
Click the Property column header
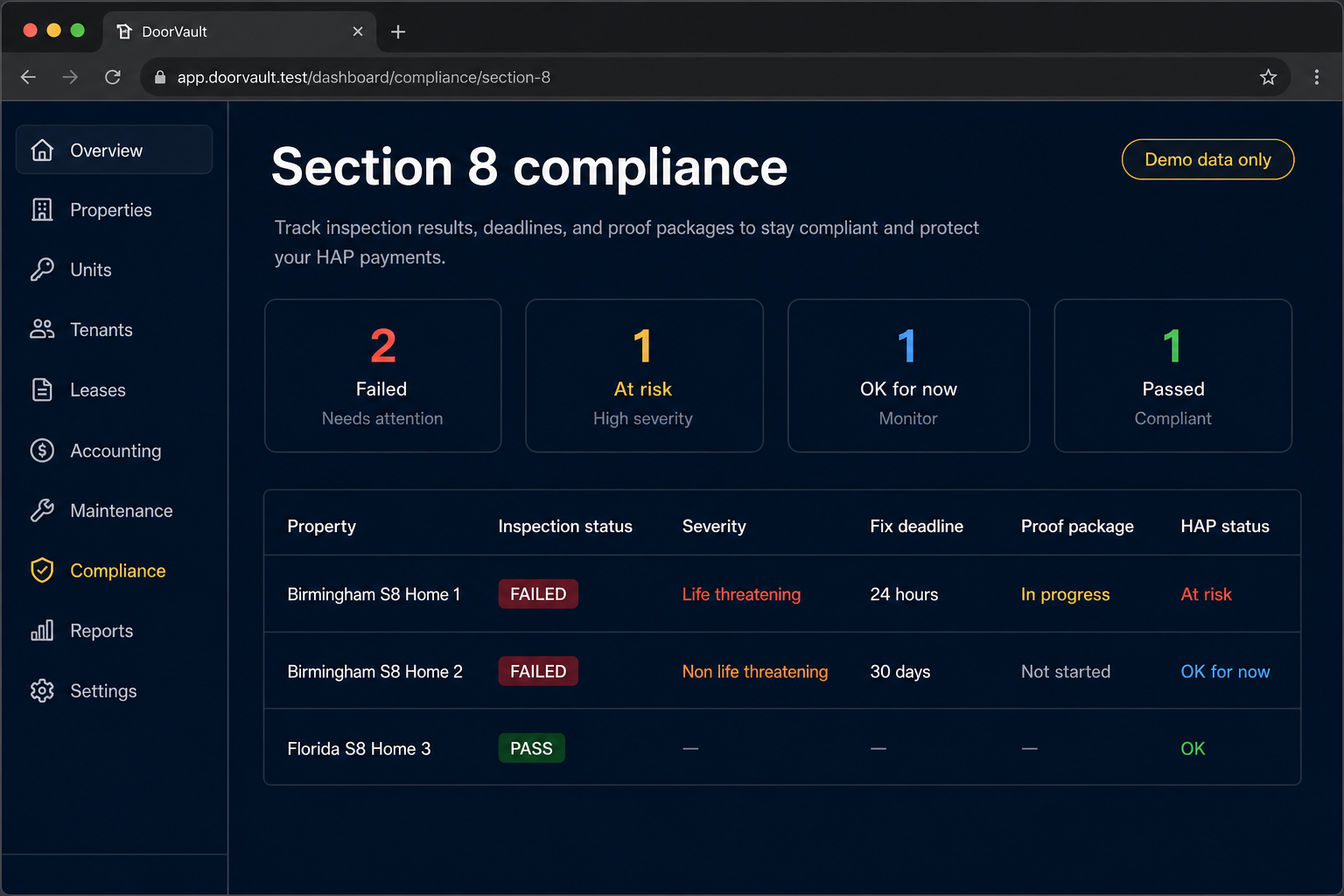tap(321, 526)
